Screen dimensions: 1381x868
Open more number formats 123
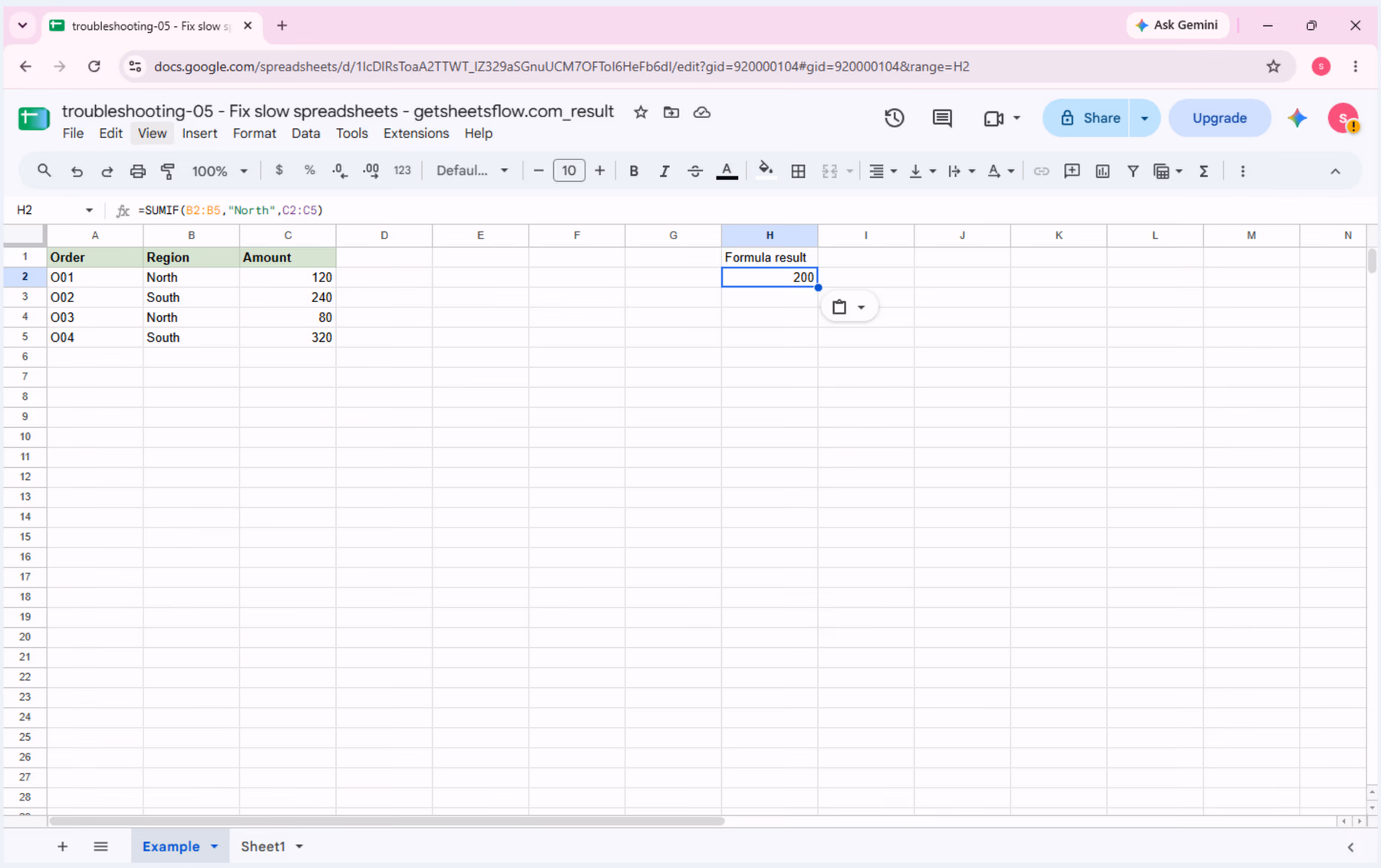(402, 170)
